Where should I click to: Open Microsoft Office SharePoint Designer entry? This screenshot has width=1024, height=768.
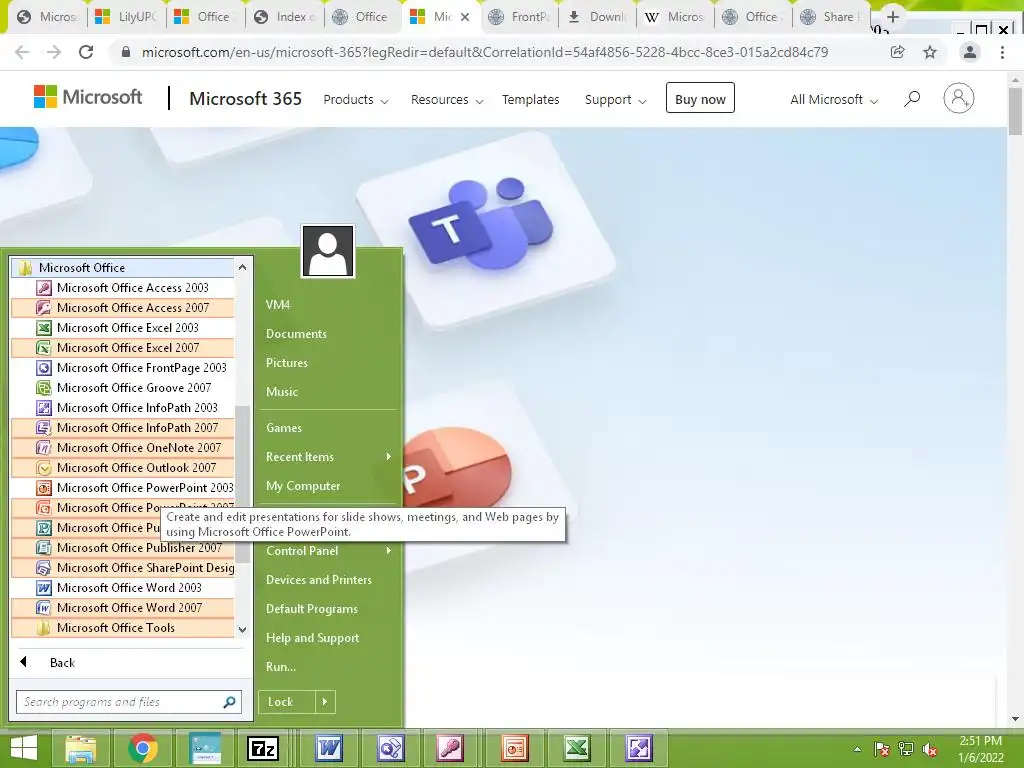coord(123,568)
